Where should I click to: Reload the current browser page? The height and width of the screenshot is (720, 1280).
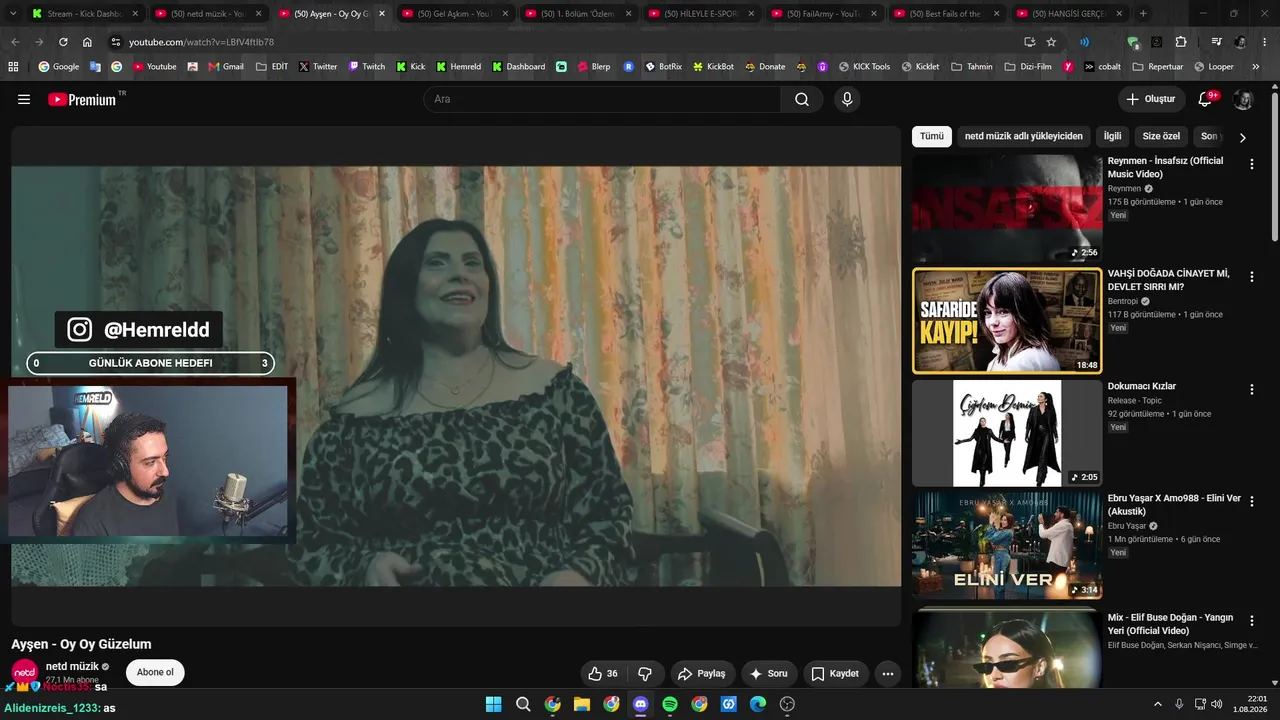click(63, 42)
